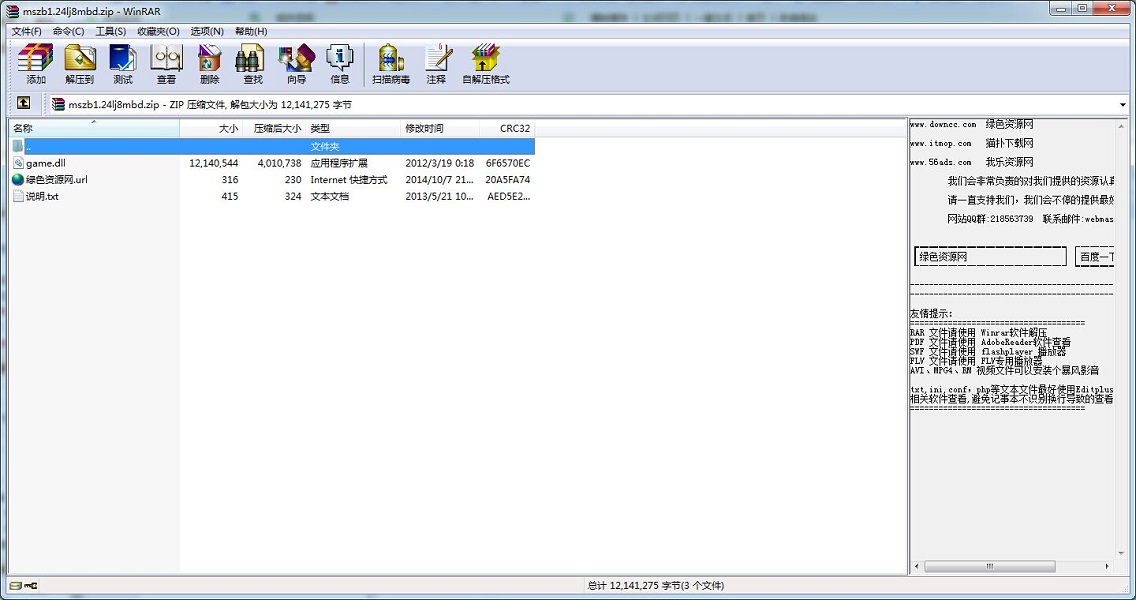
Task: Select the 绿色资源网.url file name
Action: point(57,180)
